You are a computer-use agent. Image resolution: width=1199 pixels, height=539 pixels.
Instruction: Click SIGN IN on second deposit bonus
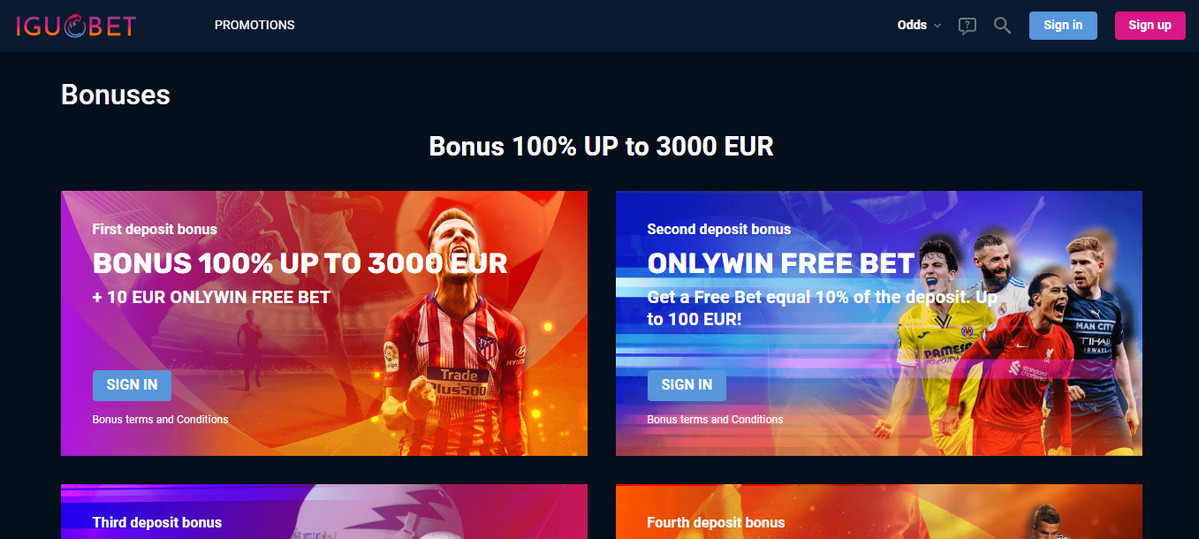(687, 385)
